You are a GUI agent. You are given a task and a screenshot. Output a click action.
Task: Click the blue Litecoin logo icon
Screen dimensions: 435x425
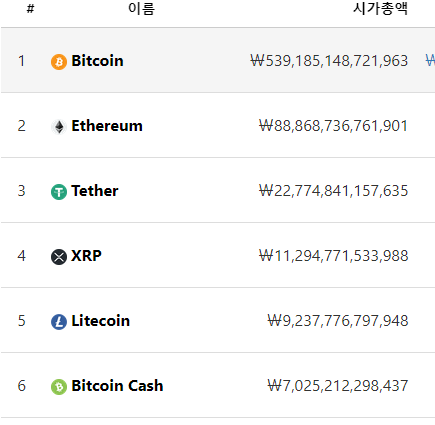59,322
